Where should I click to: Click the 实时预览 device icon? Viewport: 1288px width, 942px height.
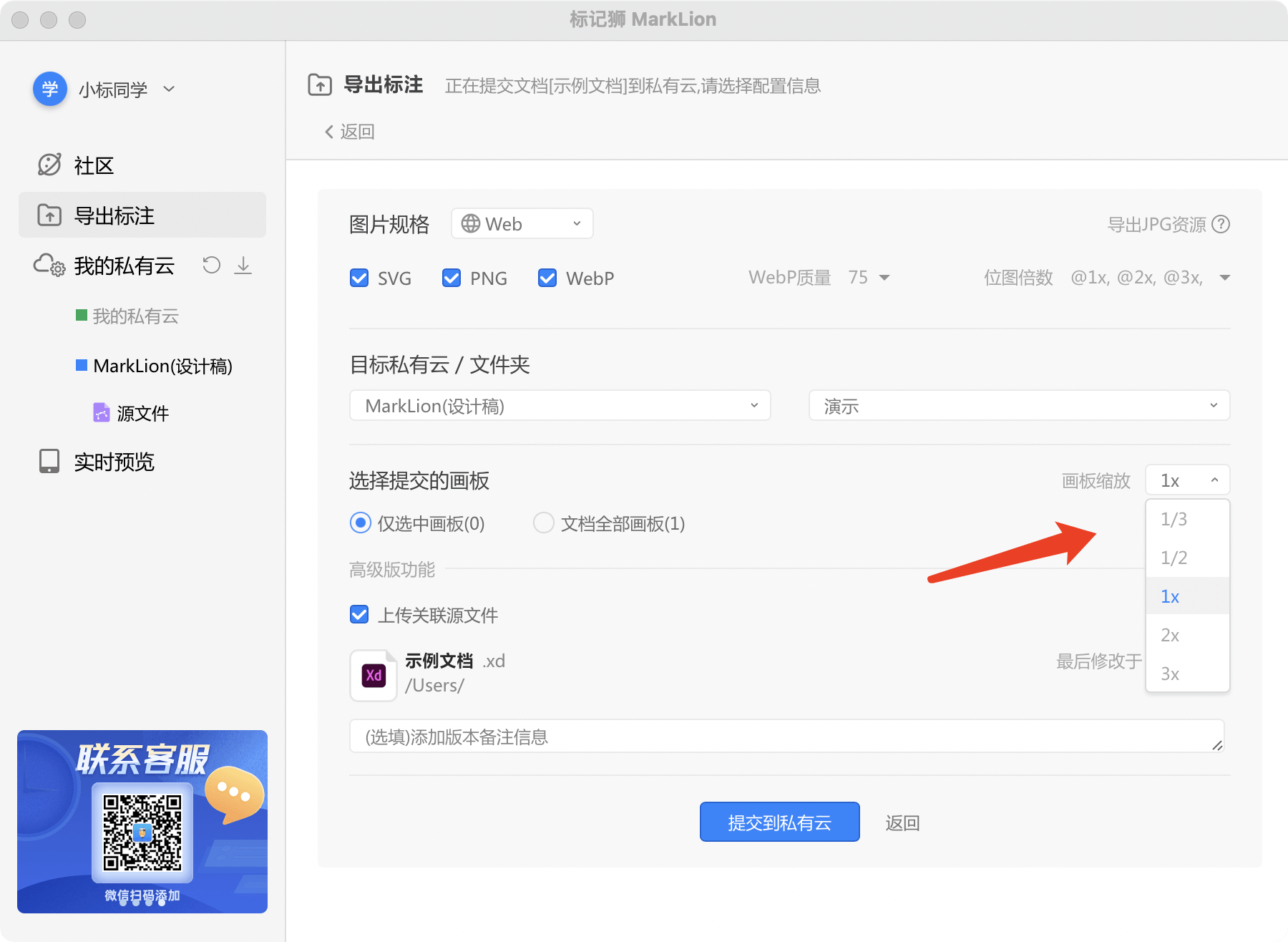click(49, 462)
